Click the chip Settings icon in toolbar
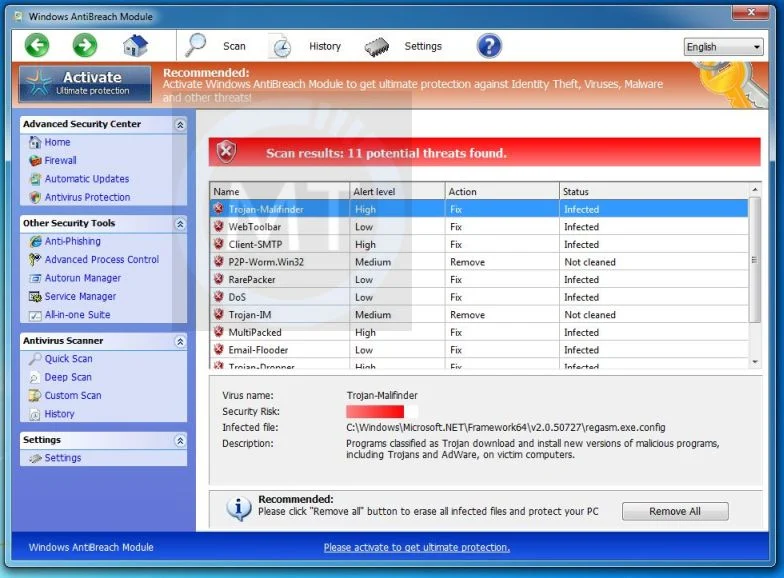 (377, 47)
